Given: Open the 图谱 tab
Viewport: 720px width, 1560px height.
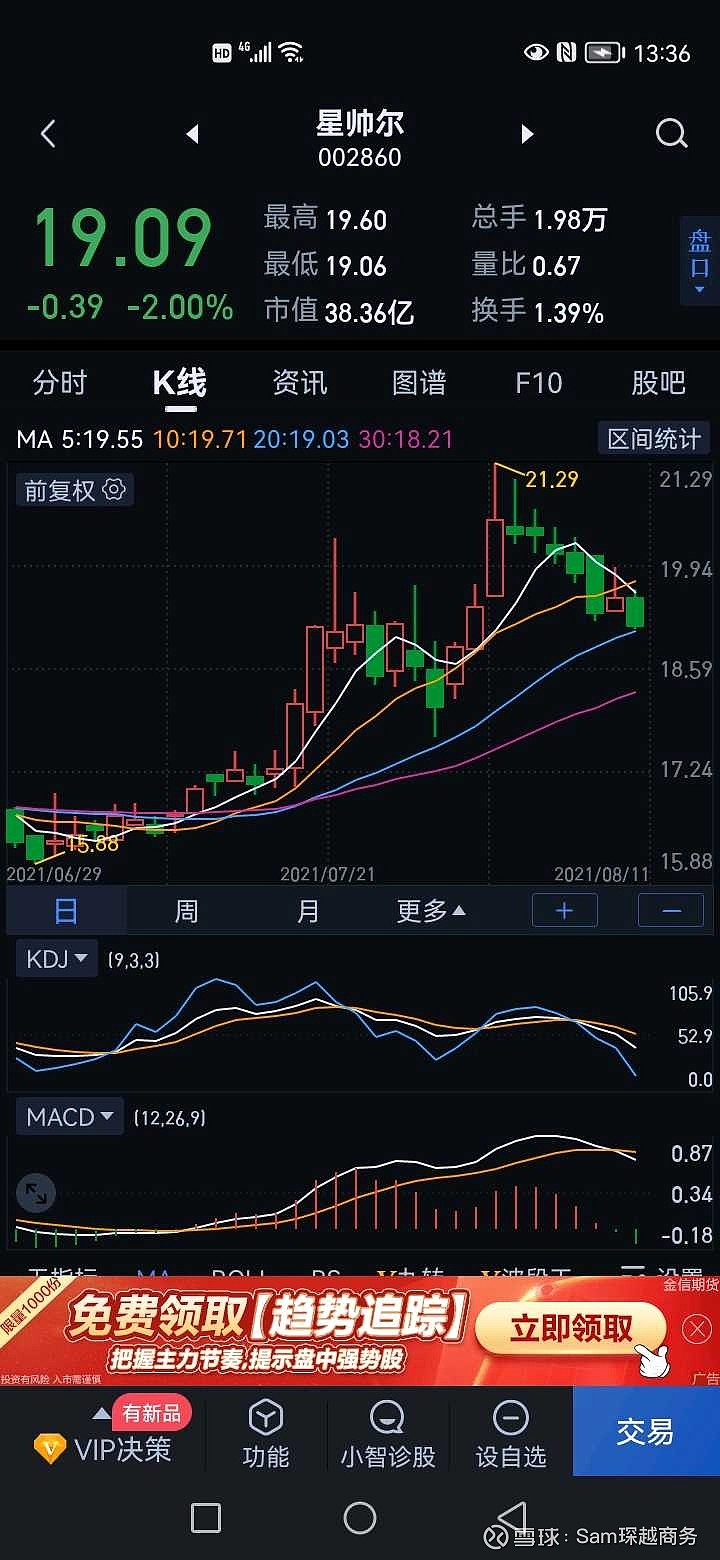Looking at the screenshot, I should click(x=419, y=382).
